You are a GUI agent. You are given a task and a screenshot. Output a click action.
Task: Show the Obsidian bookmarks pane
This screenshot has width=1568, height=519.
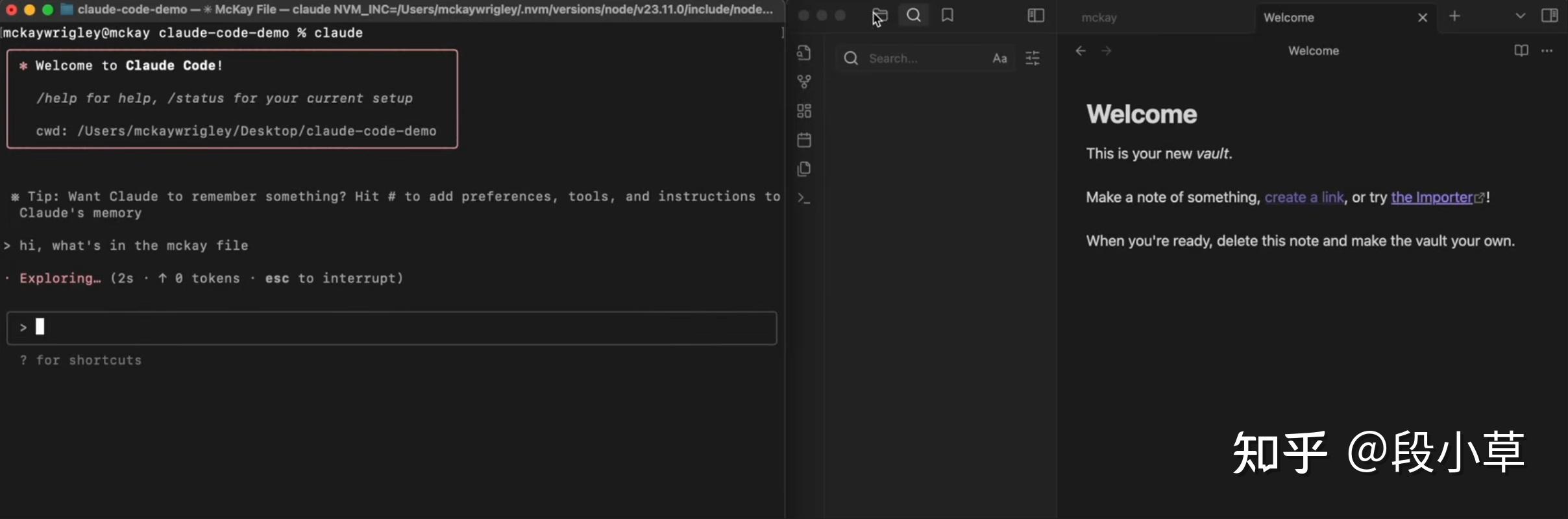948,16
